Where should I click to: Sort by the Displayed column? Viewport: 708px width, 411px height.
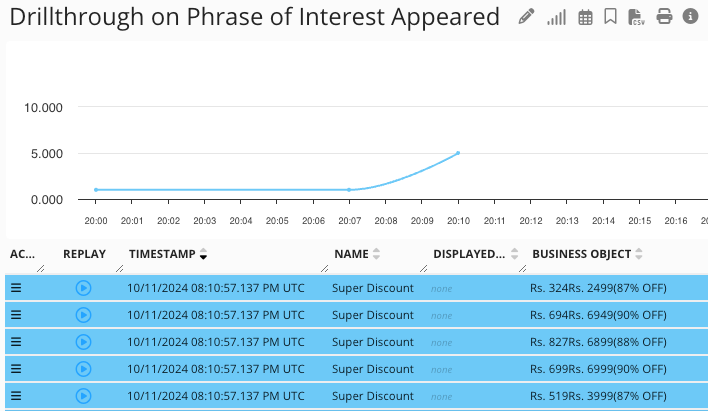[515, 255]
